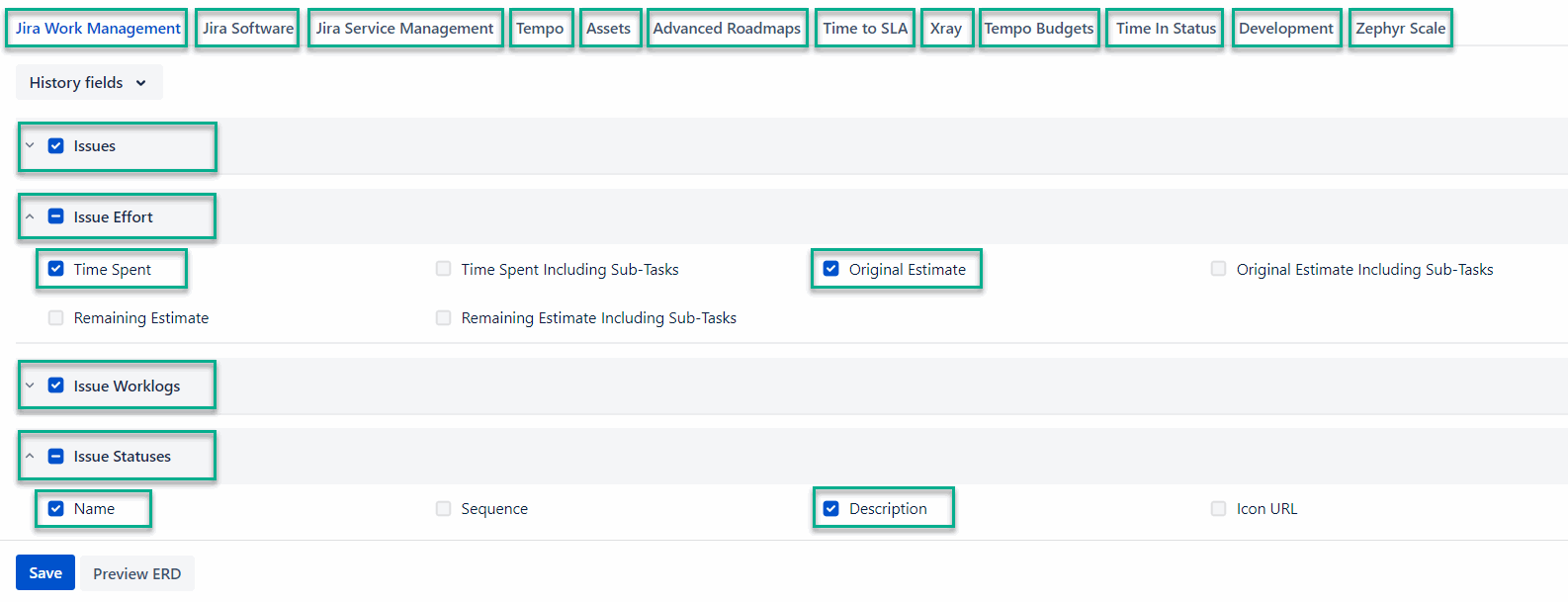Switch to the Jira Software tab
The height and width of the screenshot is (602, 1568).
point(248,29)
